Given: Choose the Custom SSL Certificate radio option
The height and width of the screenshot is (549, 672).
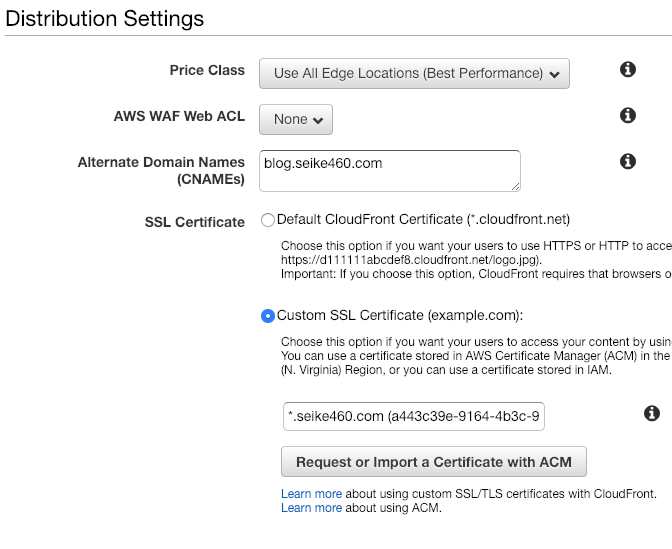Looking at the screenshot, I should pos(267,316).
